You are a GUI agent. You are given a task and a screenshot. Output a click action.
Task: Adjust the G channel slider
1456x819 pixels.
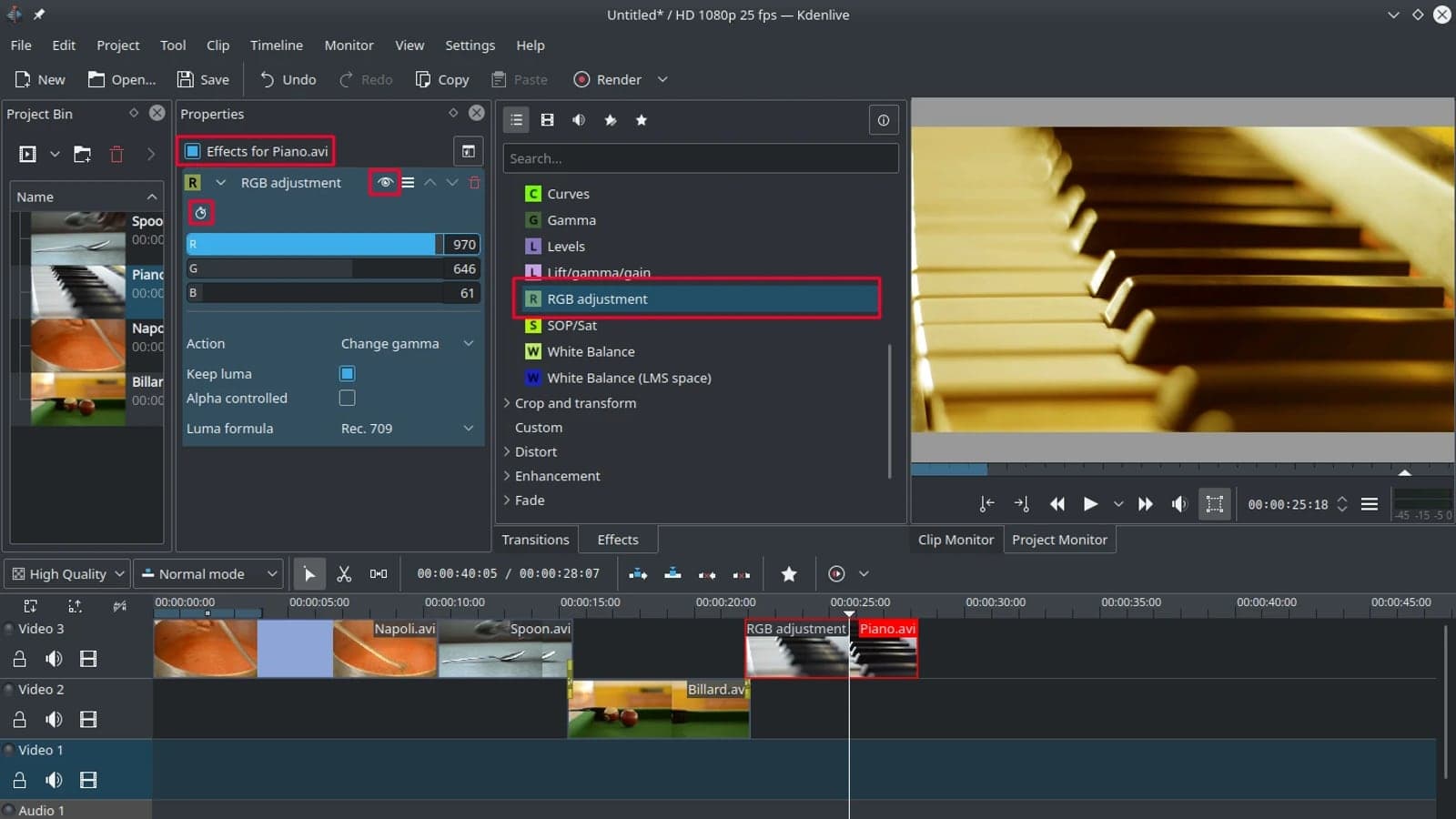[x=313, y=268]
